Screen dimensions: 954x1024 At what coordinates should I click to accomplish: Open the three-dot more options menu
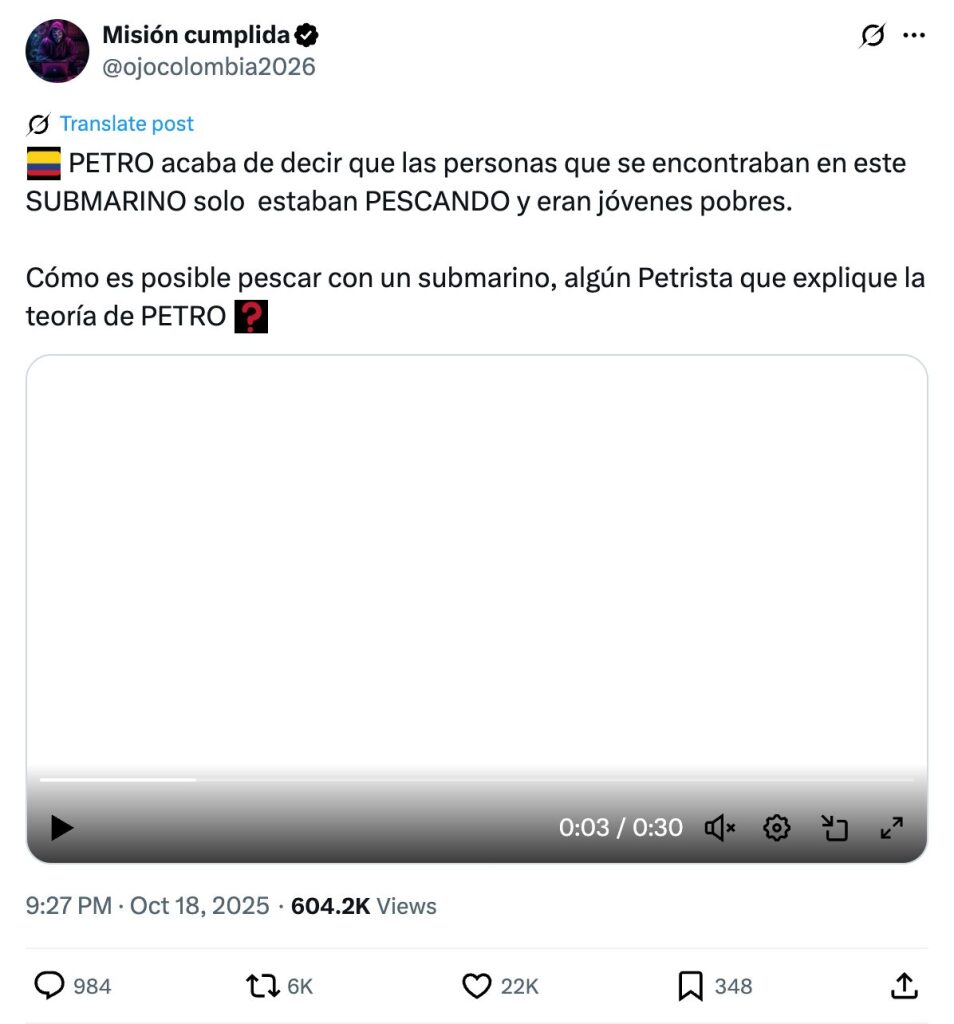(x=914, y=36)
